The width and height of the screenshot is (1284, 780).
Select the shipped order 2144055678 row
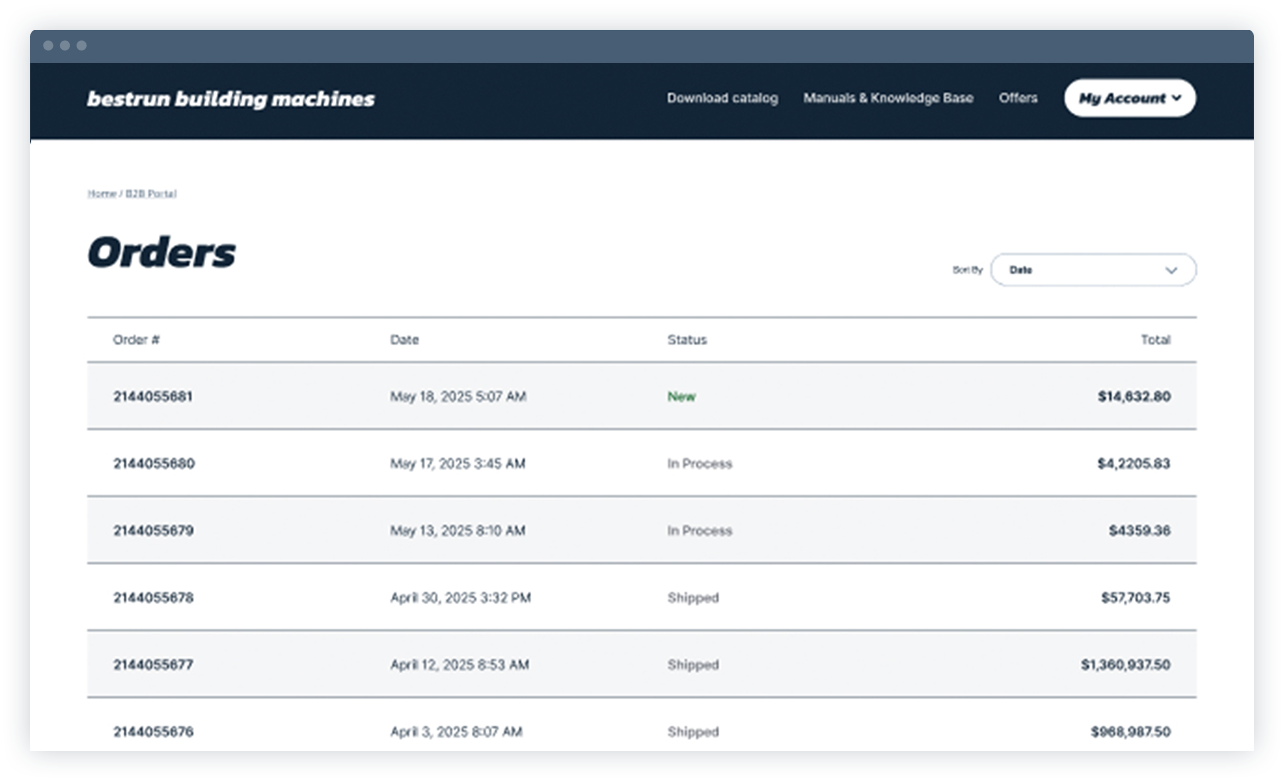click(x=154, y=597)
